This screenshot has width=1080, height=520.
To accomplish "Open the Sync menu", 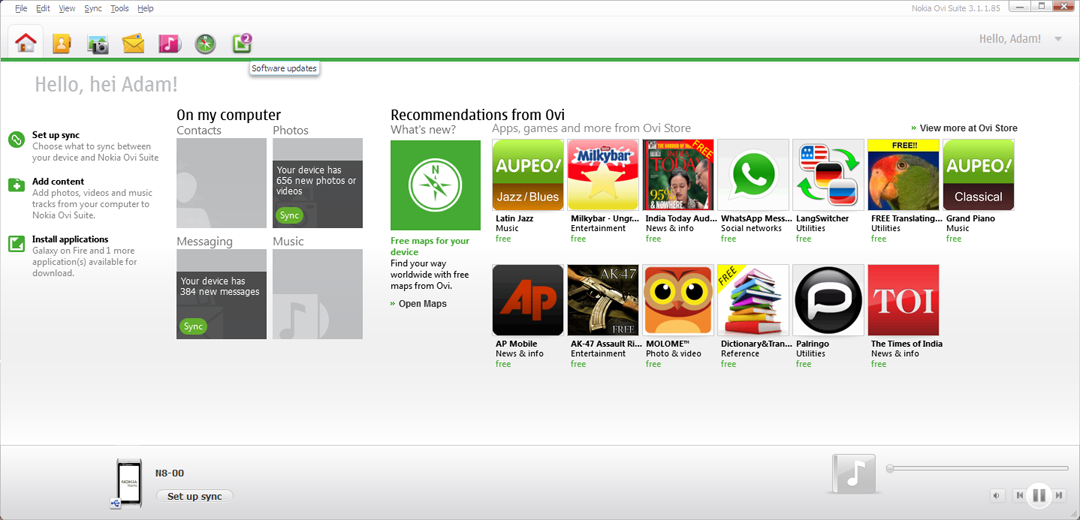I will [93, 8].
